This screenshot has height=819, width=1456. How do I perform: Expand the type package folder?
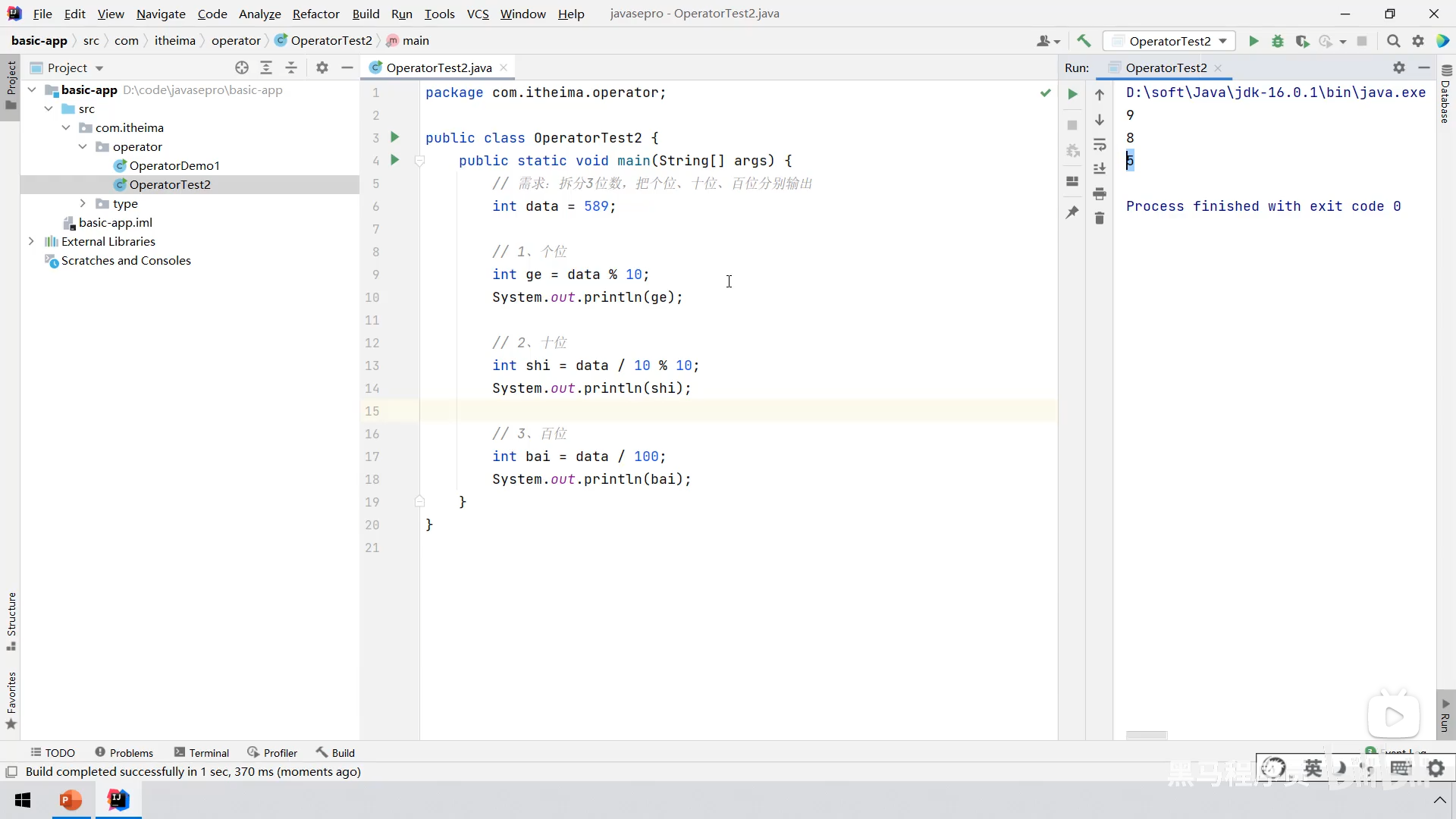pos(83,203)
